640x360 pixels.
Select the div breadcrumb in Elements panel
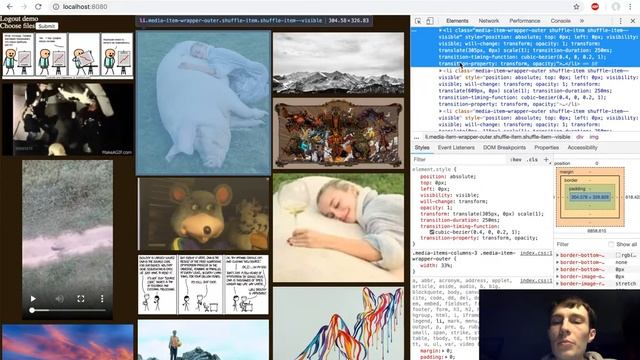click(x=580, y=137)
